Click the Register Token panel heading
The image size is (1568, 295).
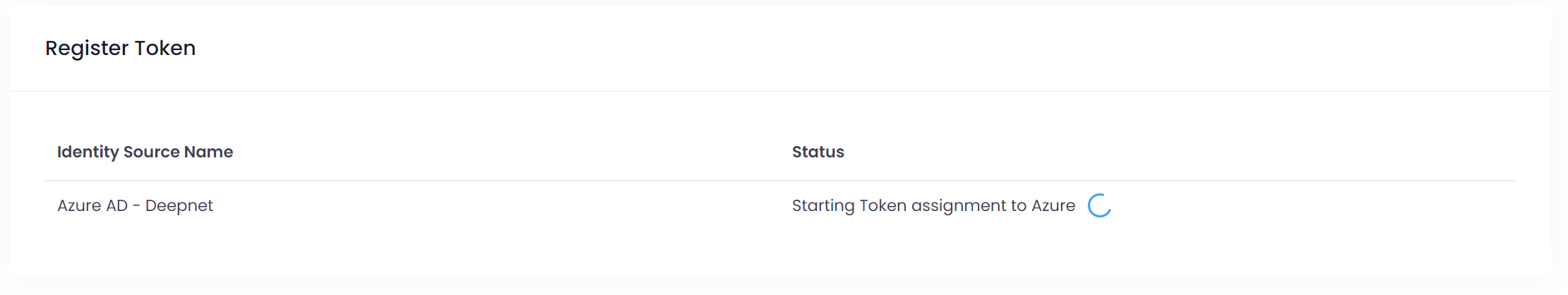(x=120, y=48)
